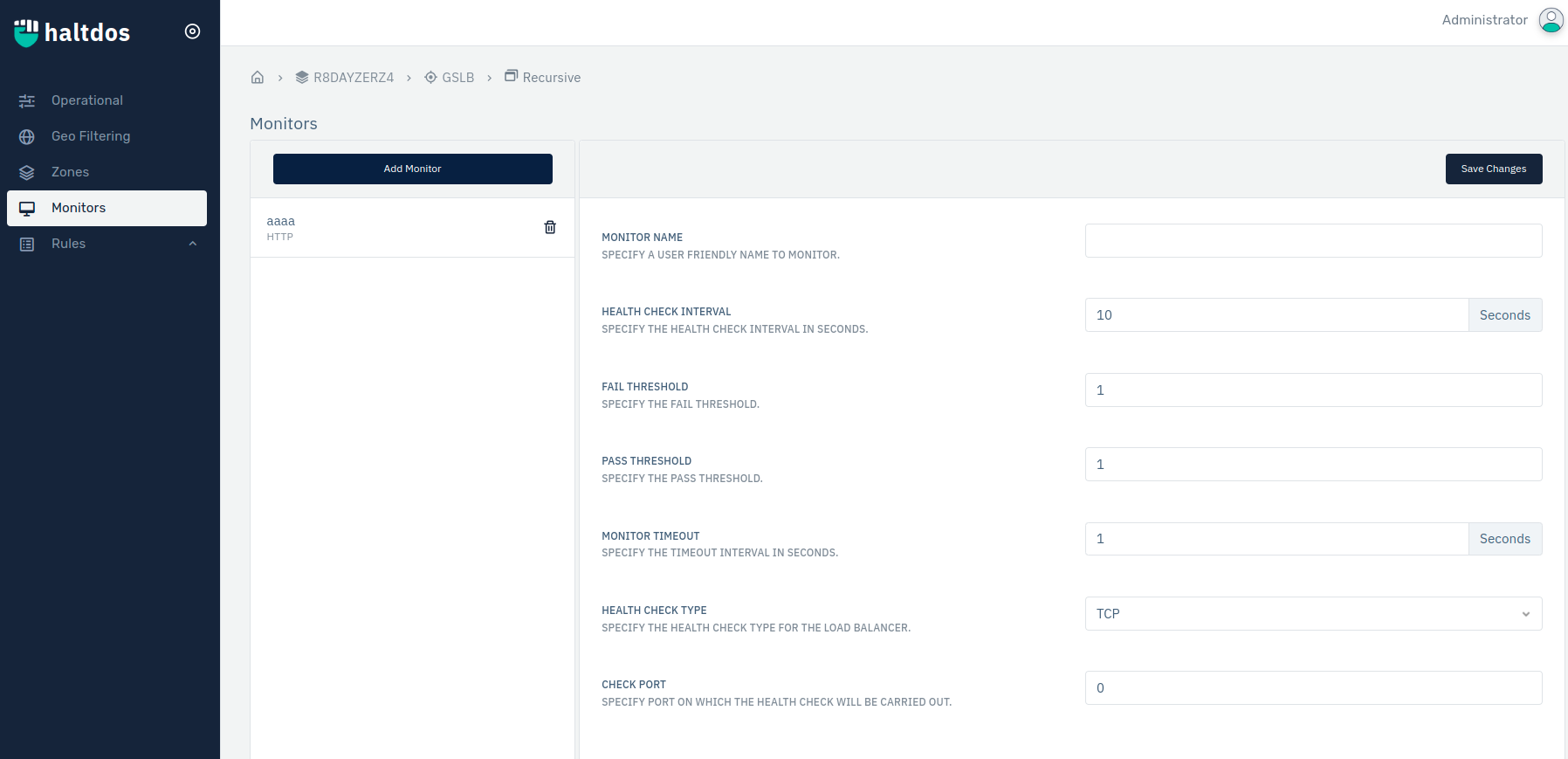Focus the Monitor Name input field
The image size is (1568, 759).
(x=1312, y=241)
